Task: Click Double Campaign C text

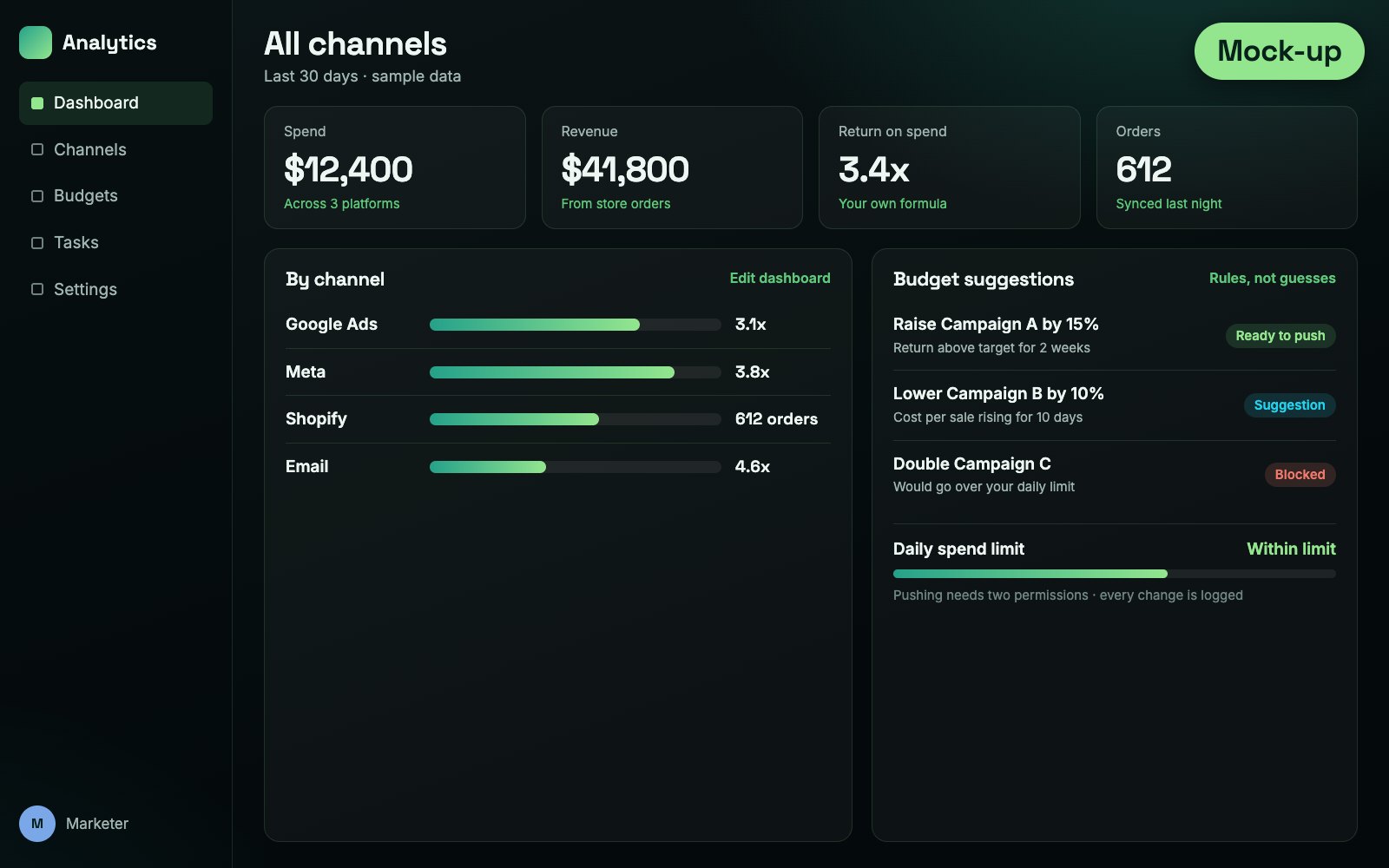Action: [971, 464]
